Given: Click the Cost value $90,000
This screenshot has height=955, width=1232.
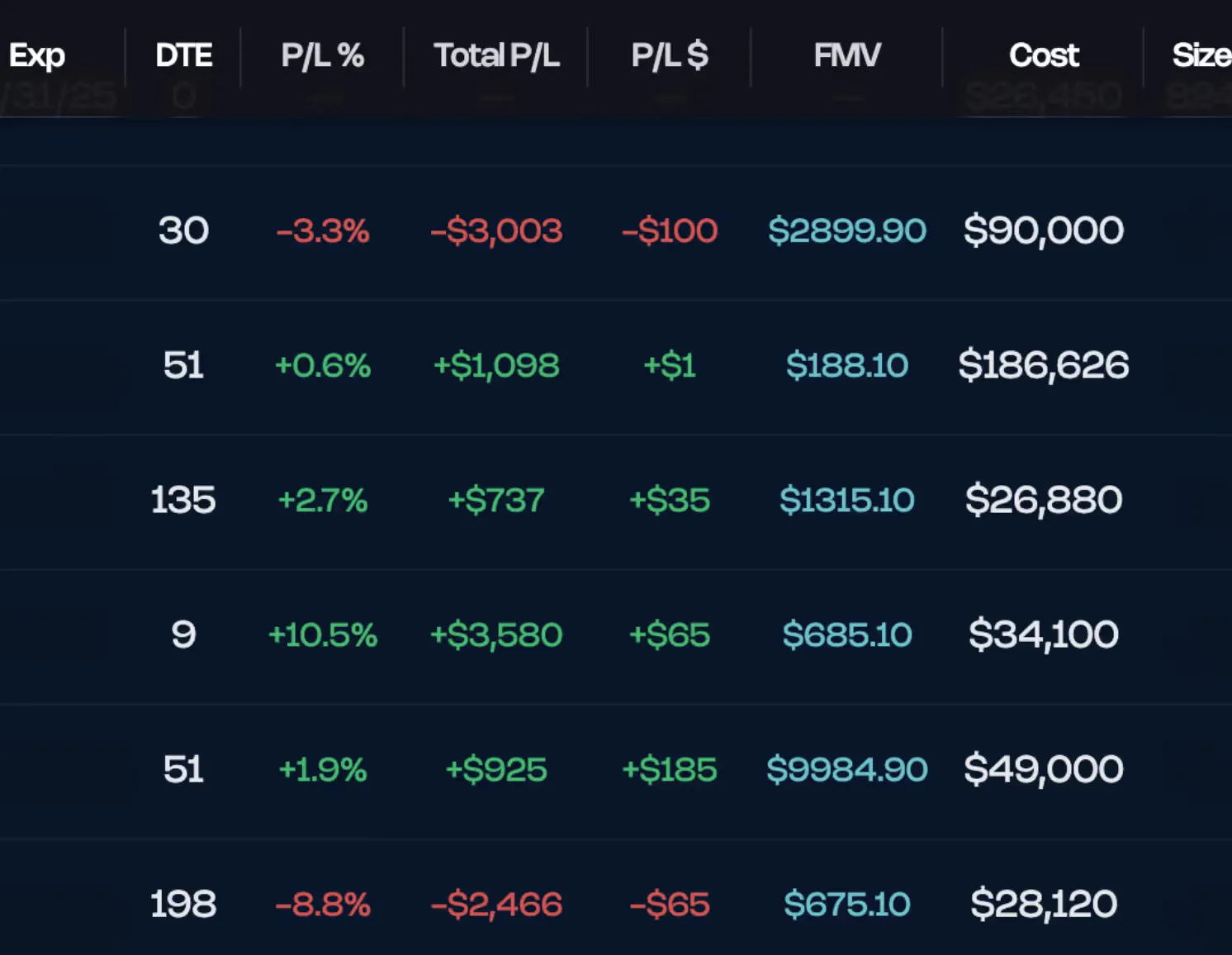Looking at the screenshot, I should (1045, 231).
